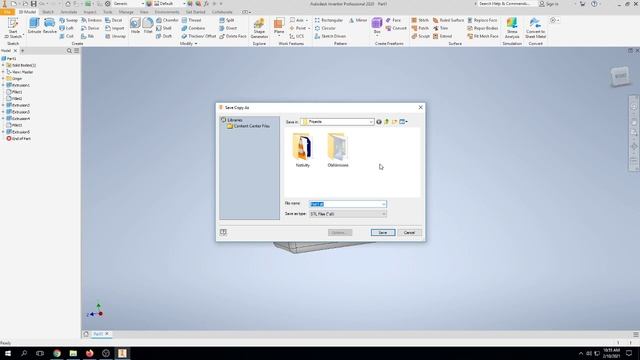Go up one folder level in dialog
Image resolution: width=640 pixels, height=360 pixels.
coord(387,122)
